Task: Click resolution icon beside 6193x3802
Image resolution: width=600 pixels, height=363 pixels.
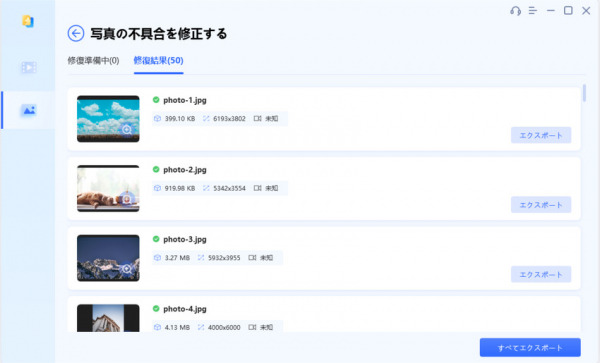Action: (206, 119)
